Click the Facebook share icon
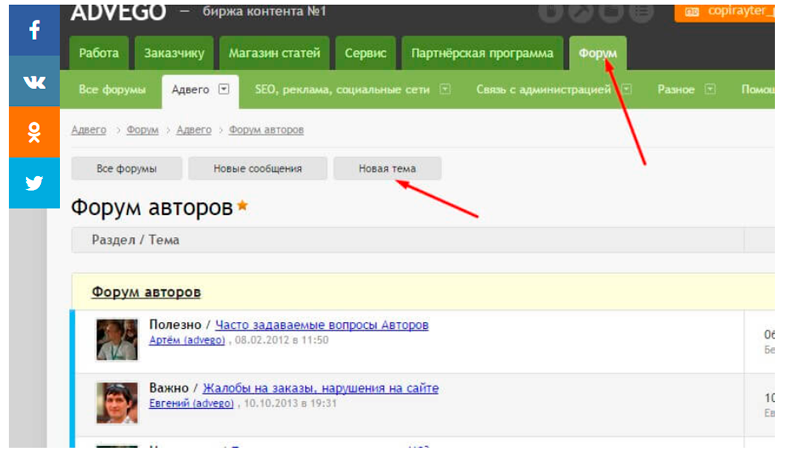 pos(35,30)
